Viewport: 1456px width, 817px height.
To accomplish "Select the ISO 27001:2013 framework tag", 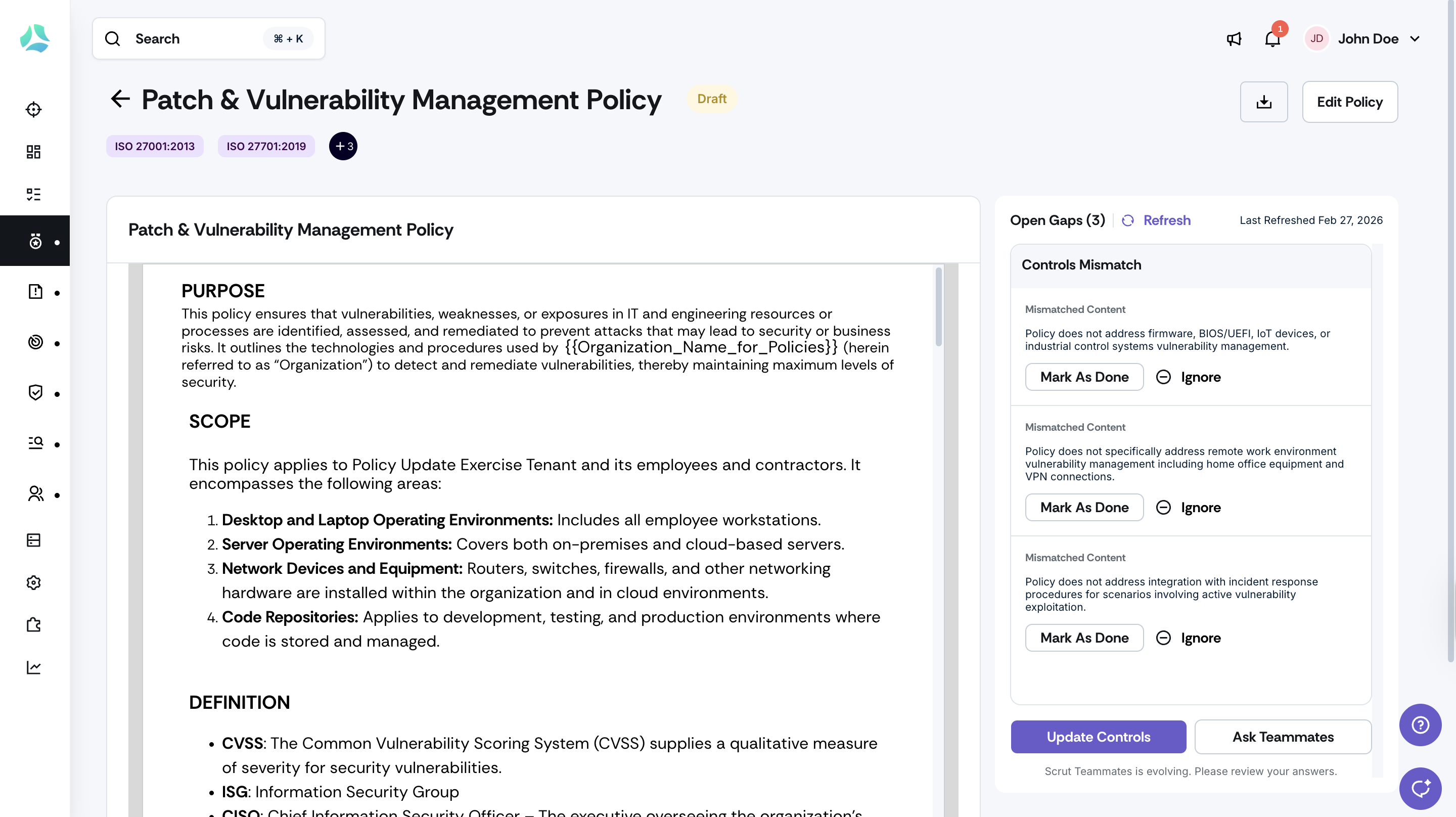I will (154, 147).
